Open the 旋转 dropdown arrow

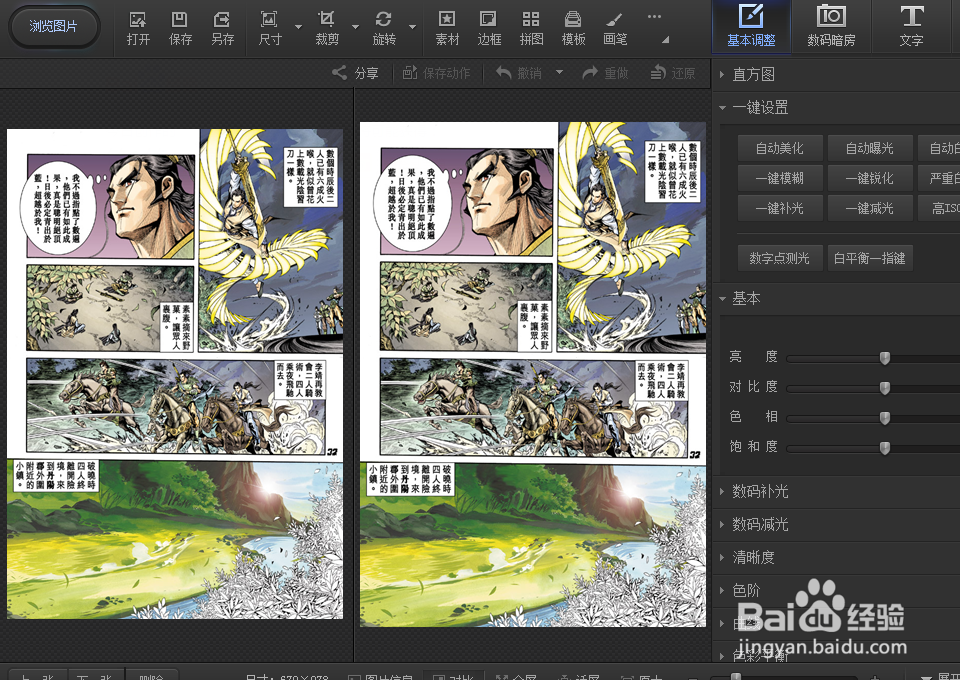point(412,27)
